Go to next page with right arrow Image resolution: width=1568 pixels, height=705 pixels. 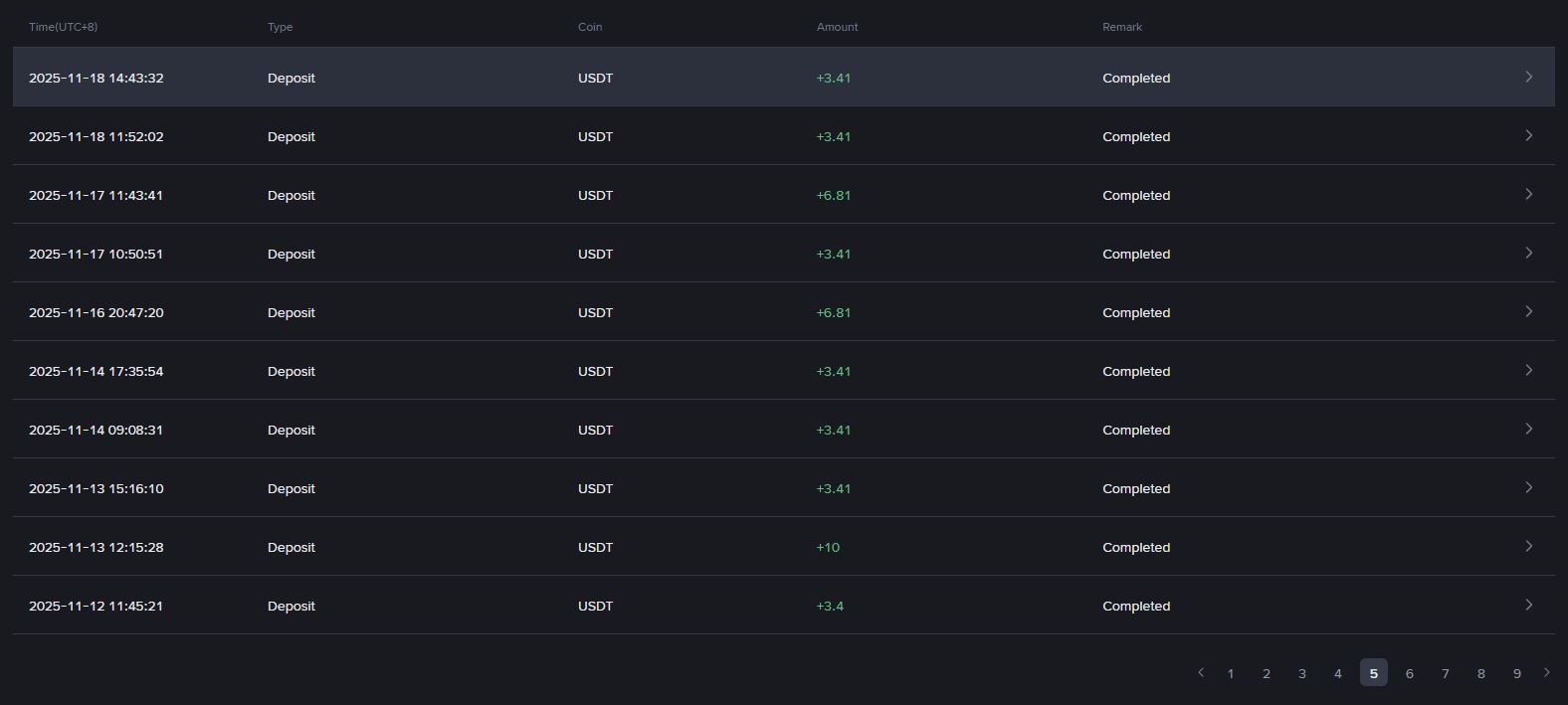tap(1546, 673)
